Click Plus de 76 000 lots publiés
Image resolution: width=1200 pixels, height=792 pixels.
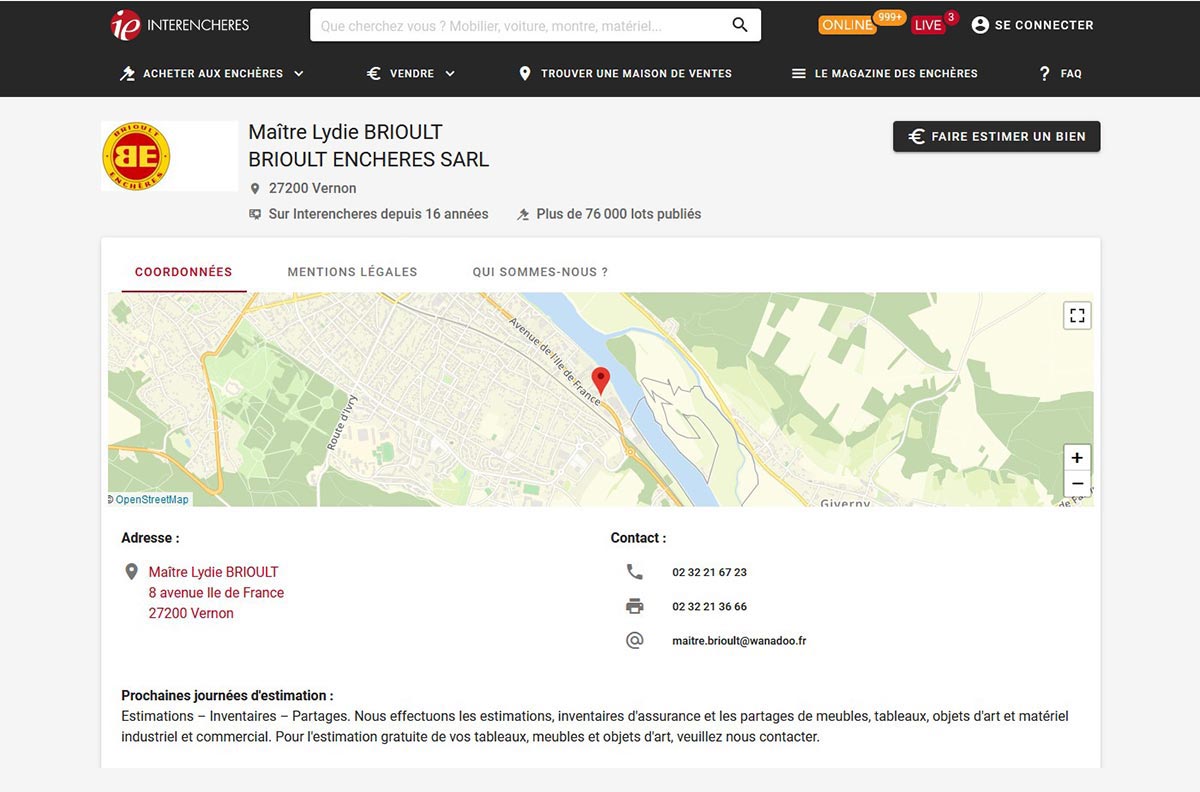[619, 214]
